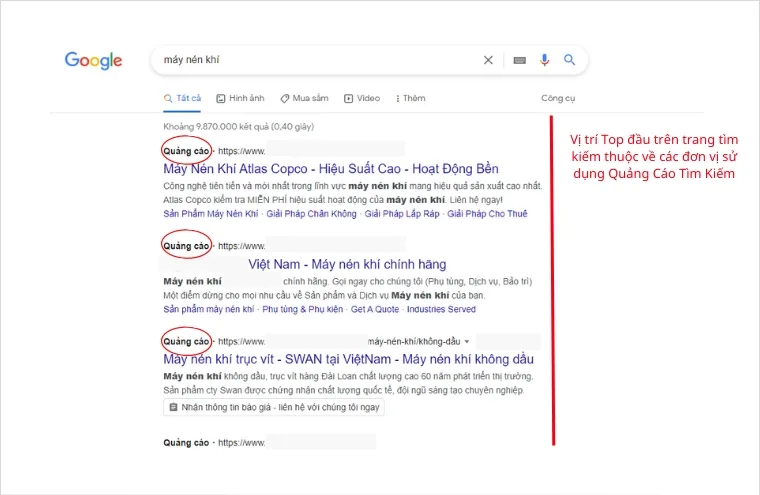This screenshot has width=760, height=495.
Task: Click the magnifying glass search button
Action: pos(570,60)
